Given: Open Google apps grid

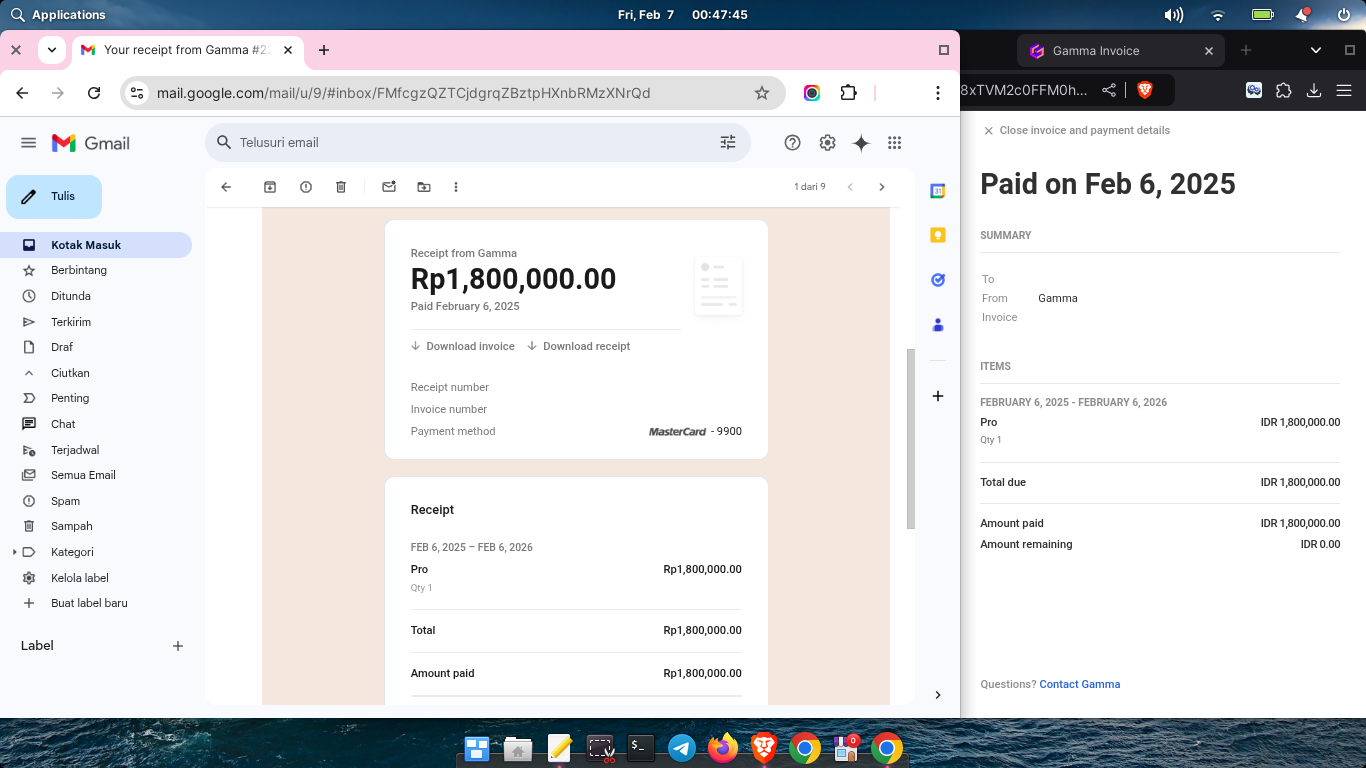Looking at the screenshot, I should 895,143.
